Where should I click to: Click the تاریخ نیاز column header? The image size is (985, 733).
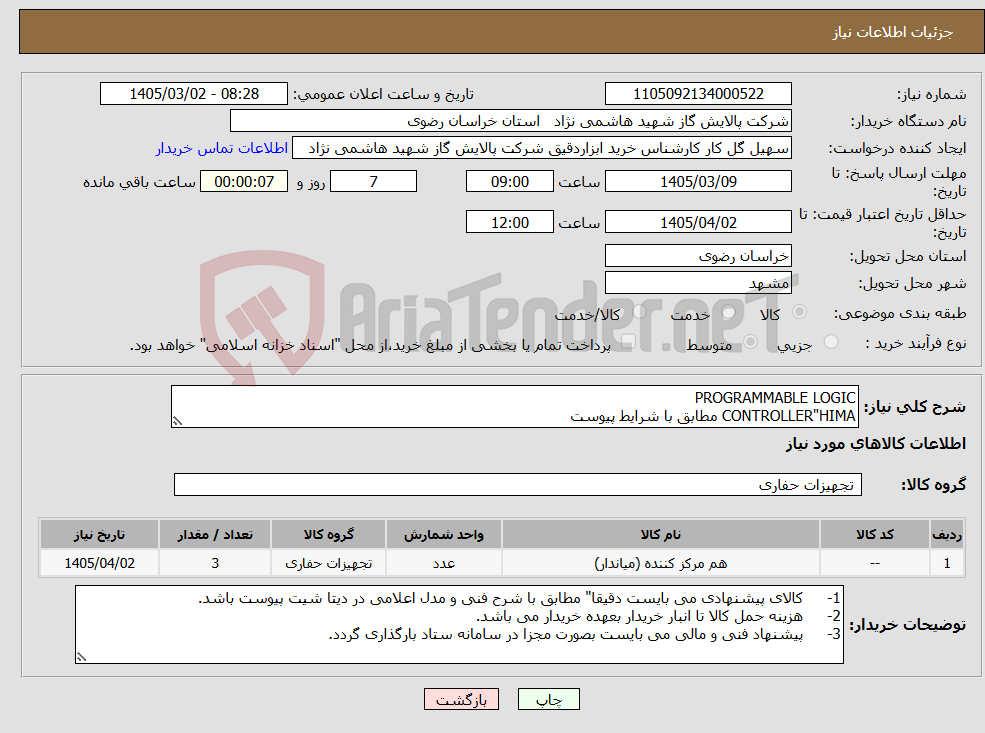coord(99,535)
